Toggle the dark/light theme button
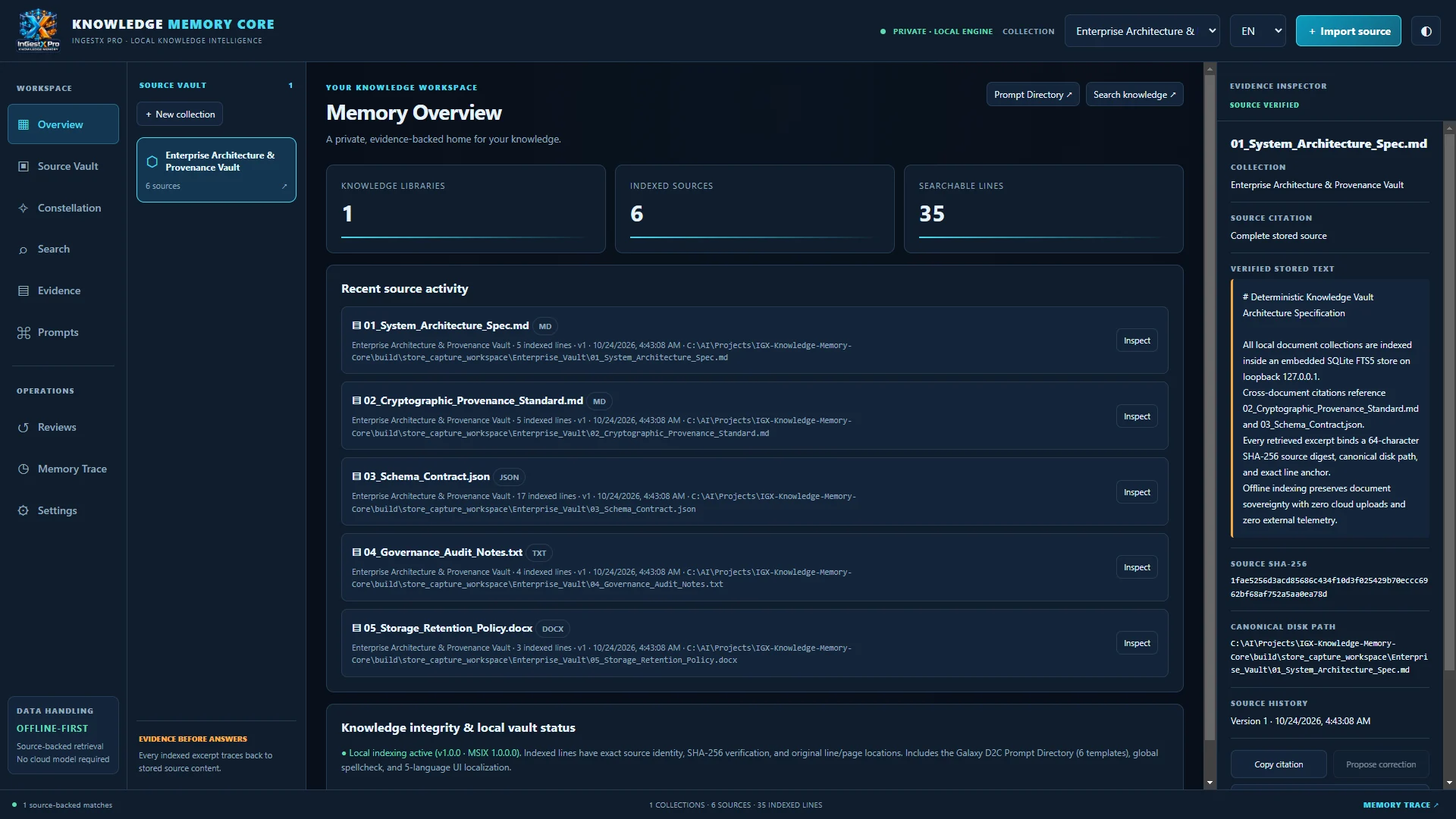 pos(1426,31)
